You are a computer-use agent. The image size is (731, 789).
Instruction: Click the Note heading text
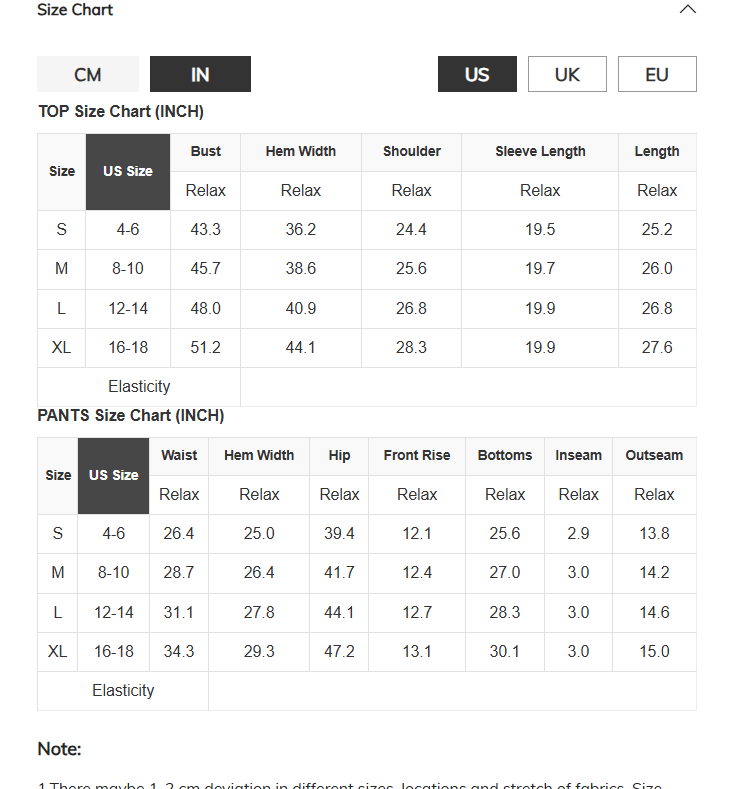coord(59,749)
